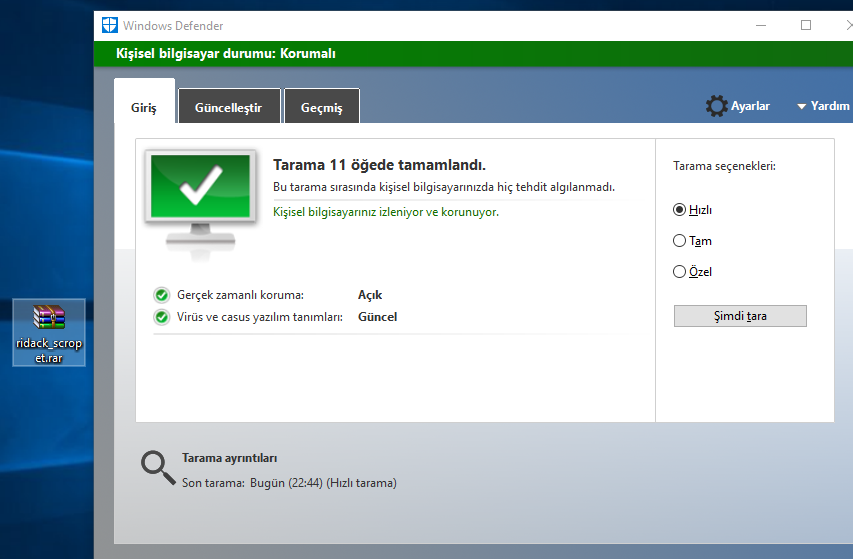Click 'Tarama 11 öğede tamamlandı.' heading
The image size is (853, 559).
click(x=379, y=165)
